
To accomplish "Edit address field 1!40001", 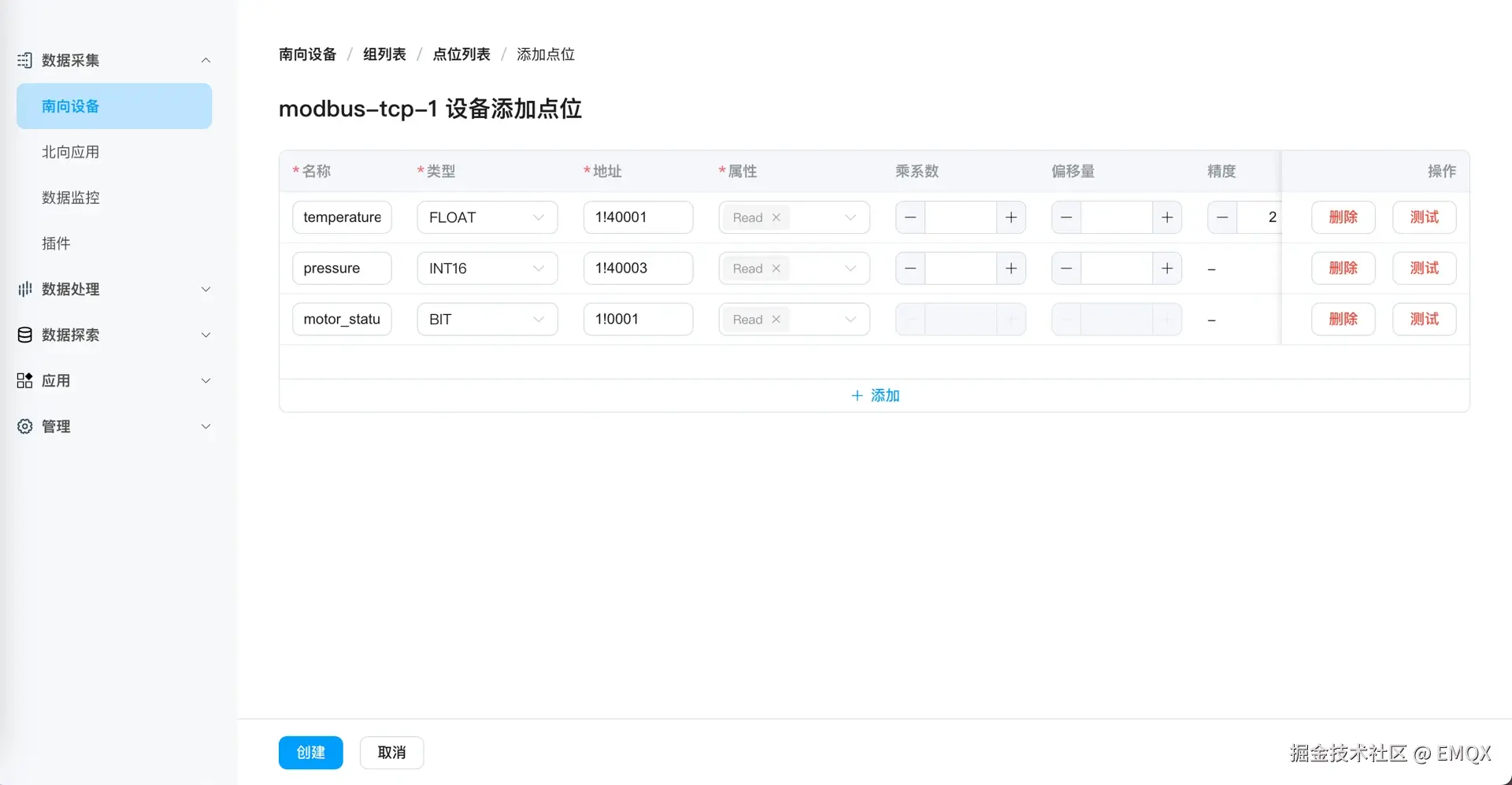I will 638,217.
